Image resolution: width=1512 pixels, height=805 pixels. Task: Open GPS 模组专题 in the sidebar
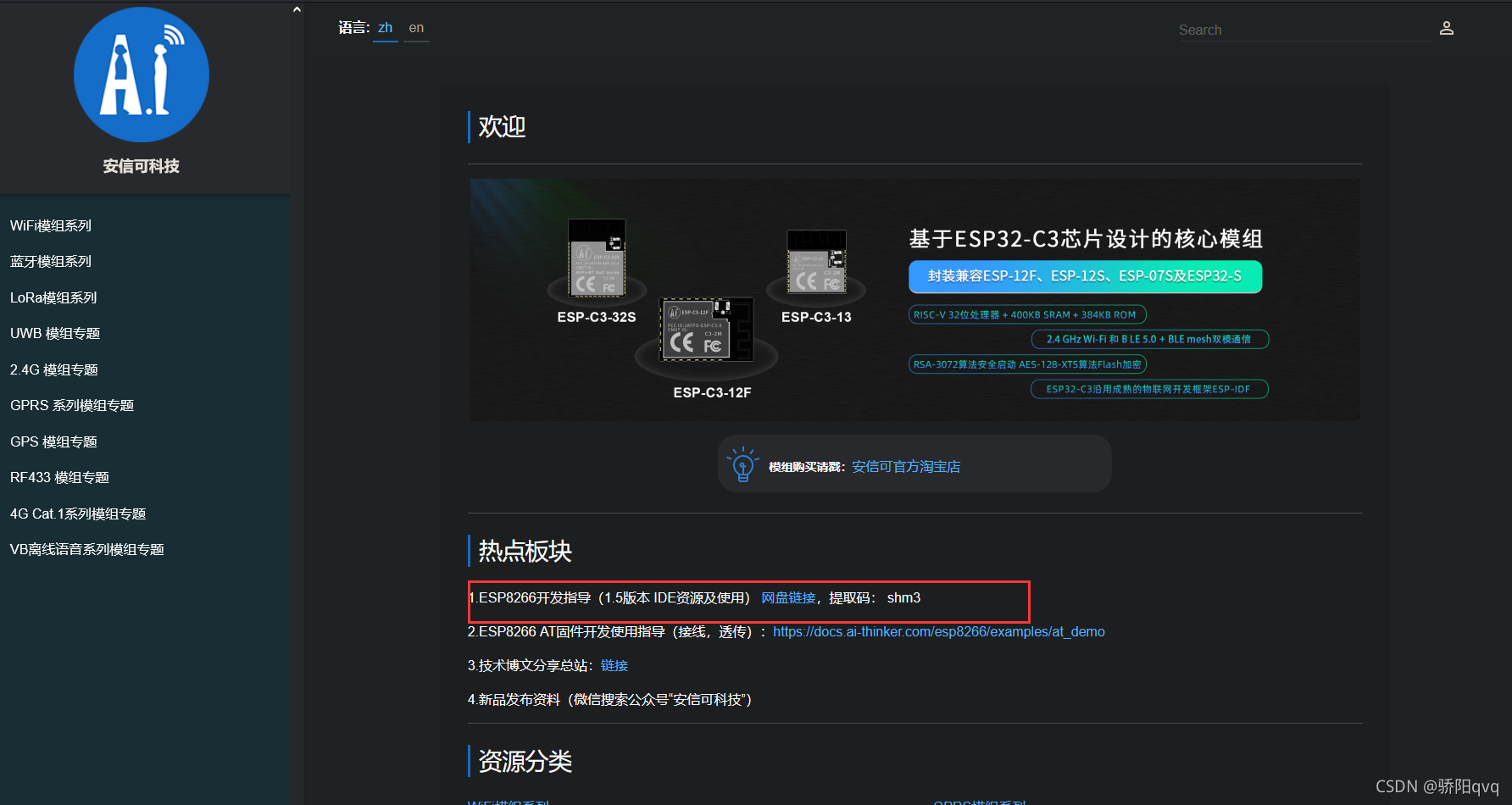pos(53,441)
